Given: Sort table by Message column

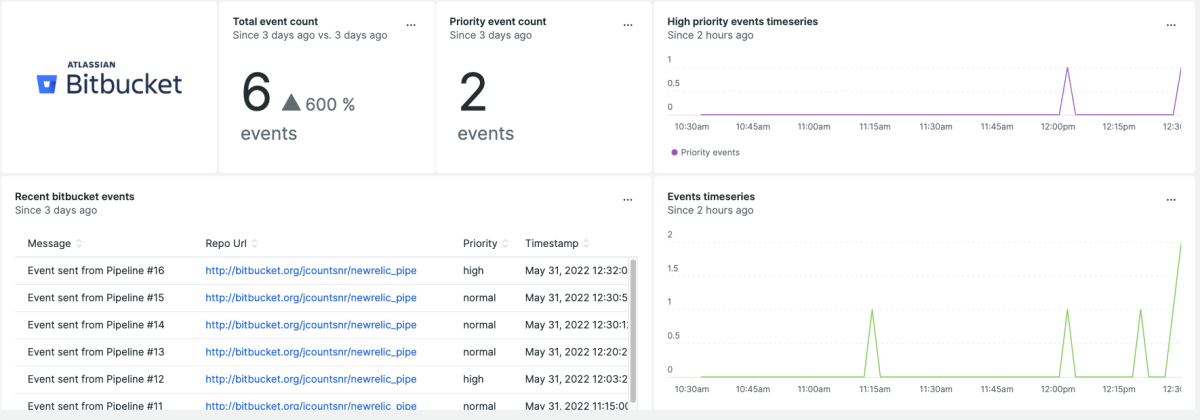Looking at the screenshot, I should pos(79,244).
